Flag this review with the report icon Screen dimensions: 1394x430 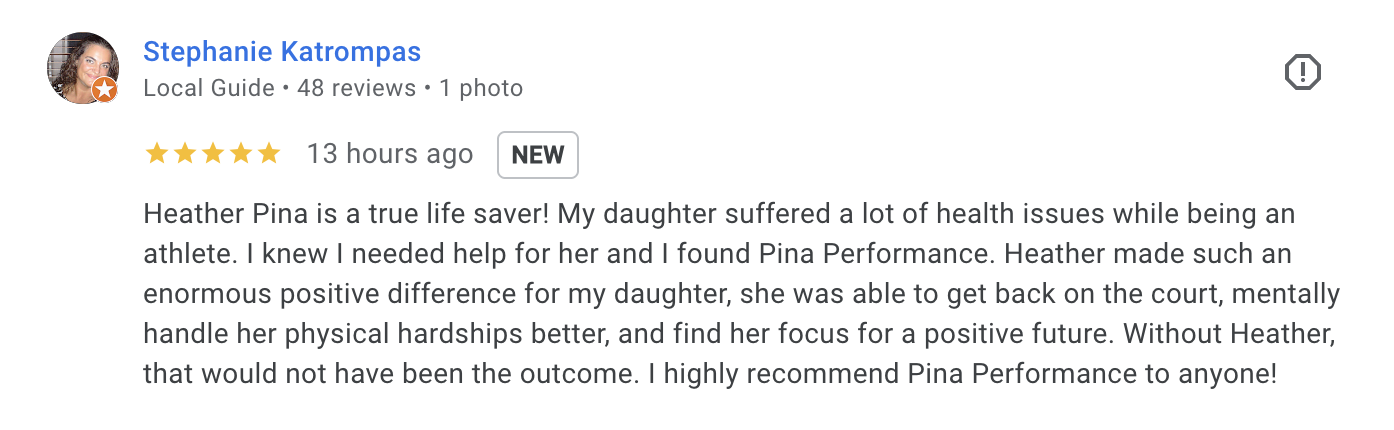tap(1302, 72)
